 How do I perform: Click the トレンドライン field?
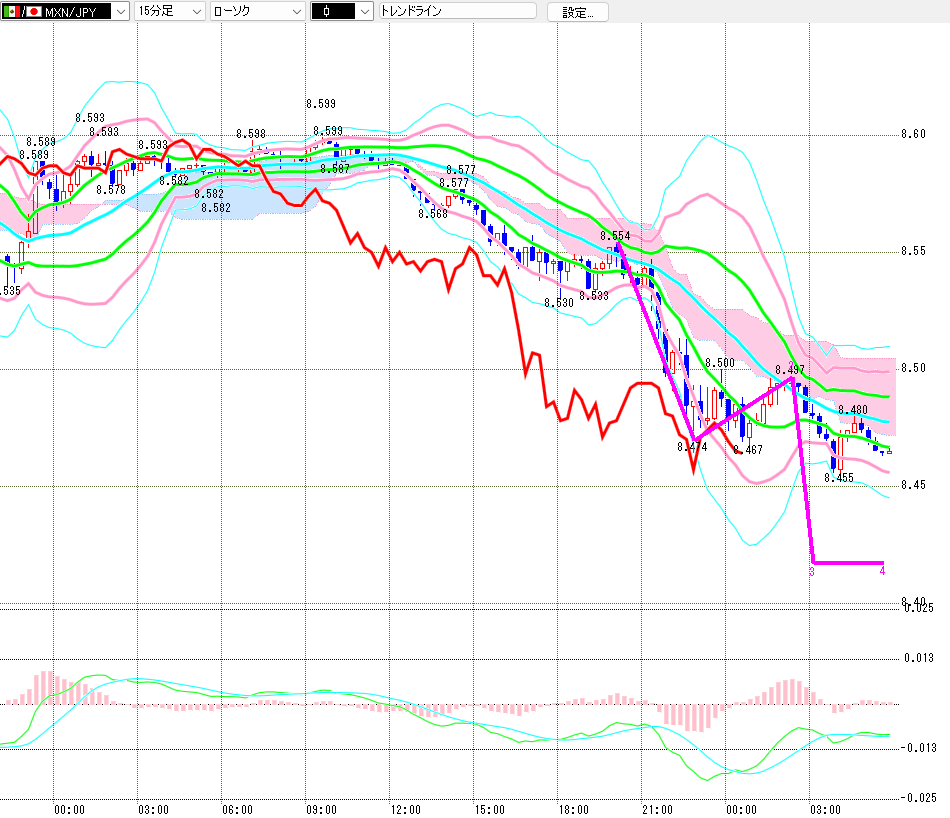coord(457,11)
